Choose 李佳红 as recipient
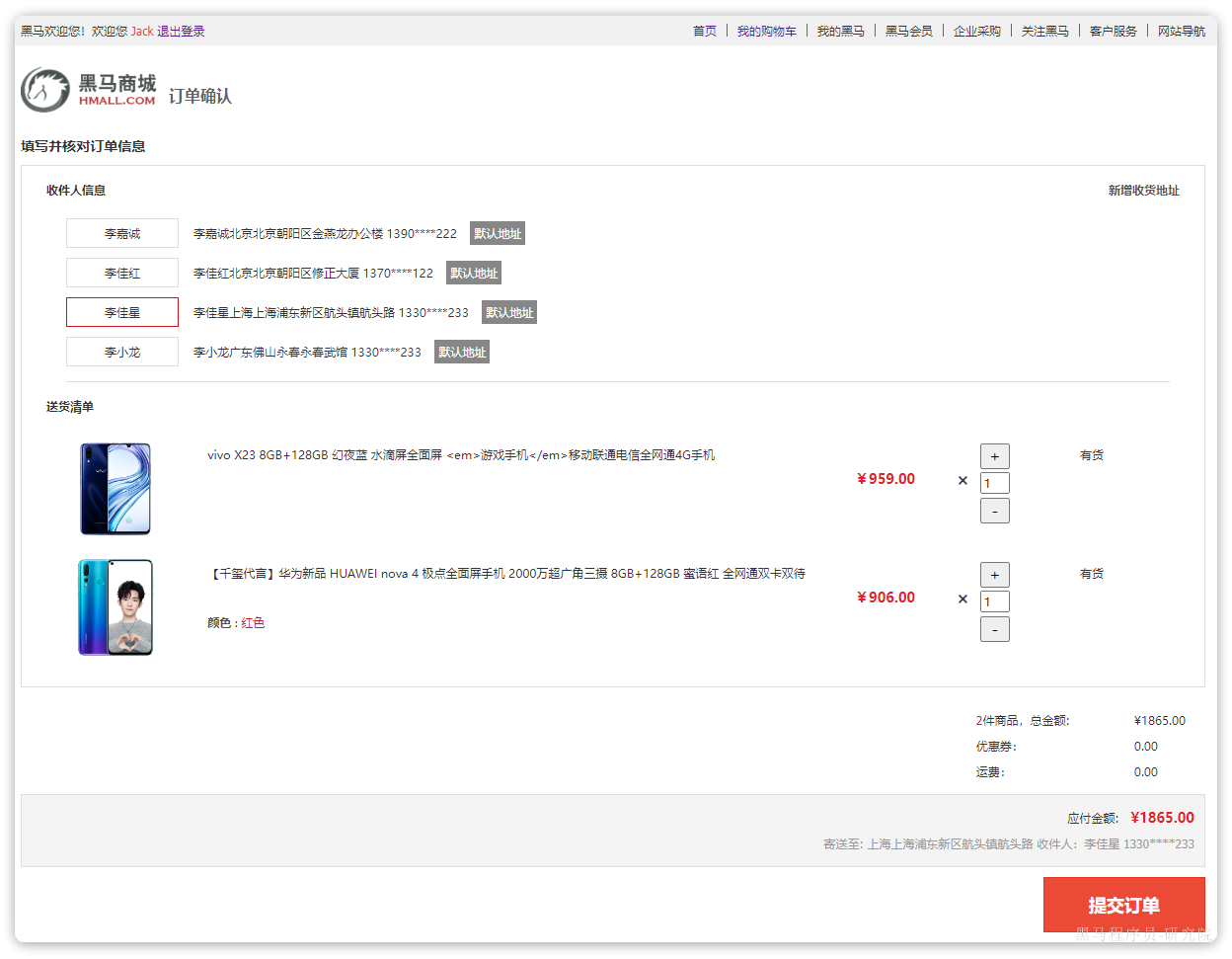The width and height of the screenshot is (1232, 959). coord(122,273)
